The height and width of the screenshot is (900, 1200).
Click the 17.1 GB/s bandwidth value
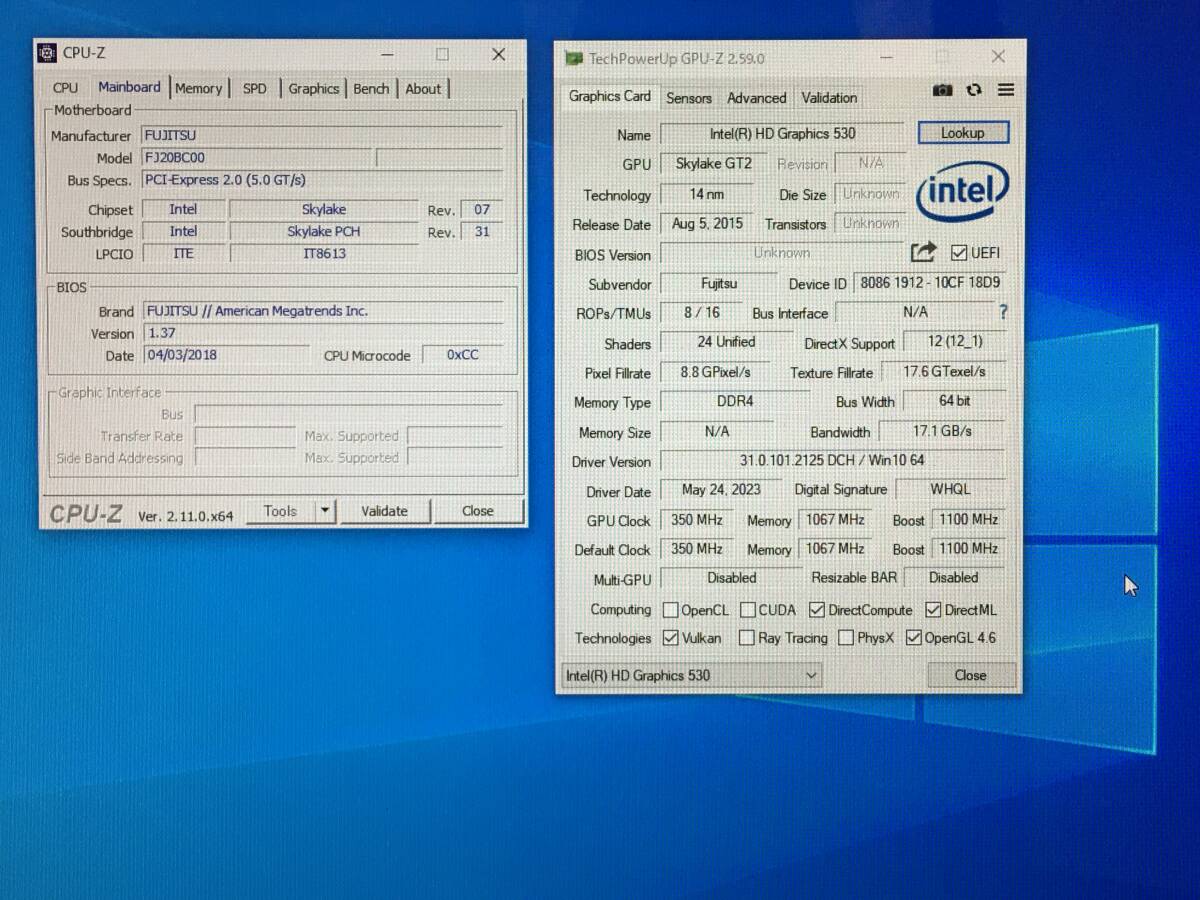(x=942, y=432)
